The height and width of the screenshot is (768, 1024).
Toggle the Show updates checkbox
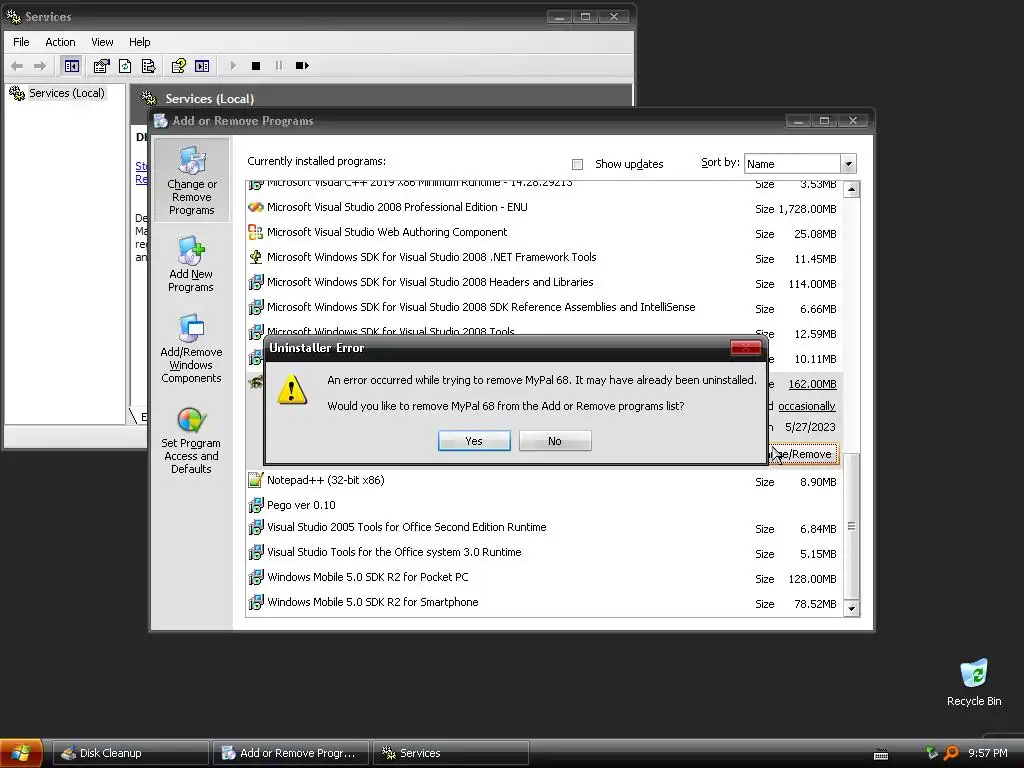point(577,164)
